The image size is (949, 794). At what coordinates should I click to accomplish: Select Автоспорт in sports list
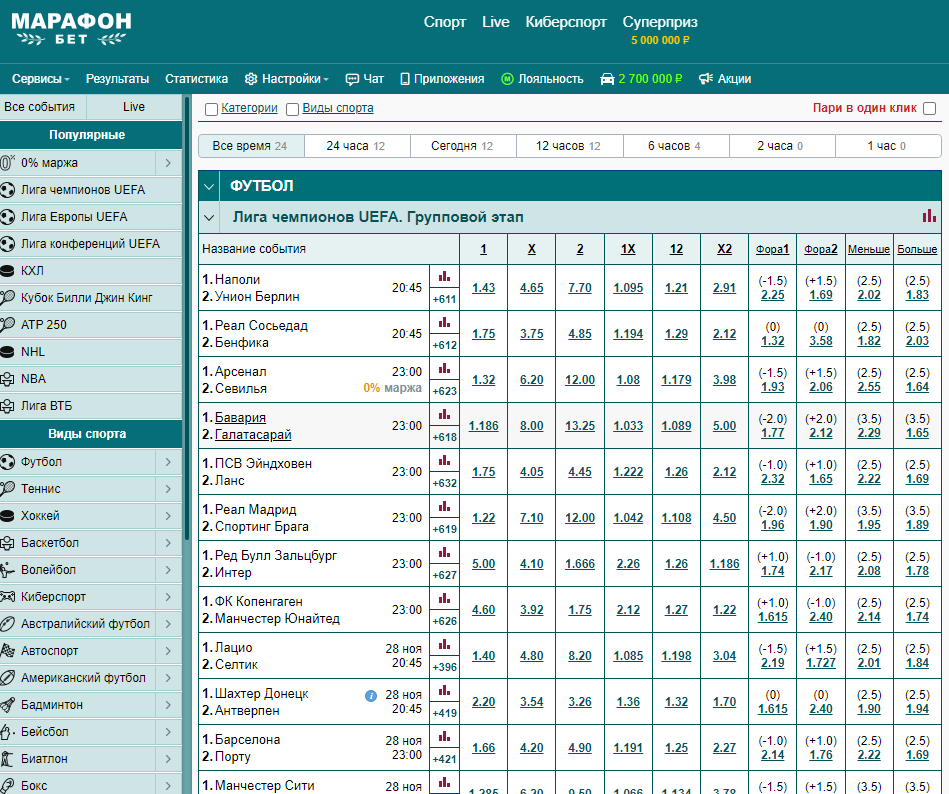[x=77, y=651]
